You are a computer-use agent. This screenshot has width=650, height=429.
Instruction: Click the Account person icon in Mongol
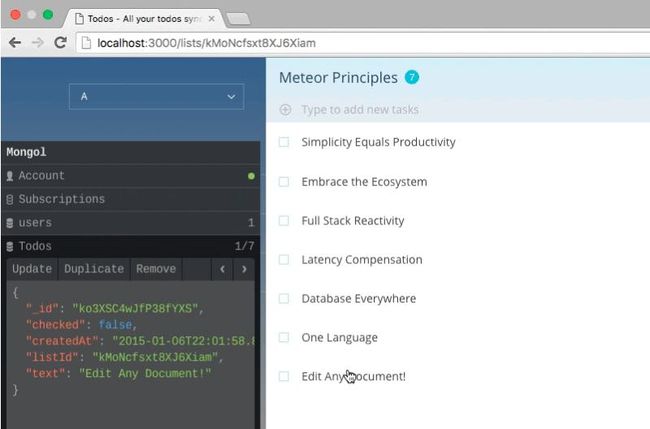[x=10, y=176]
